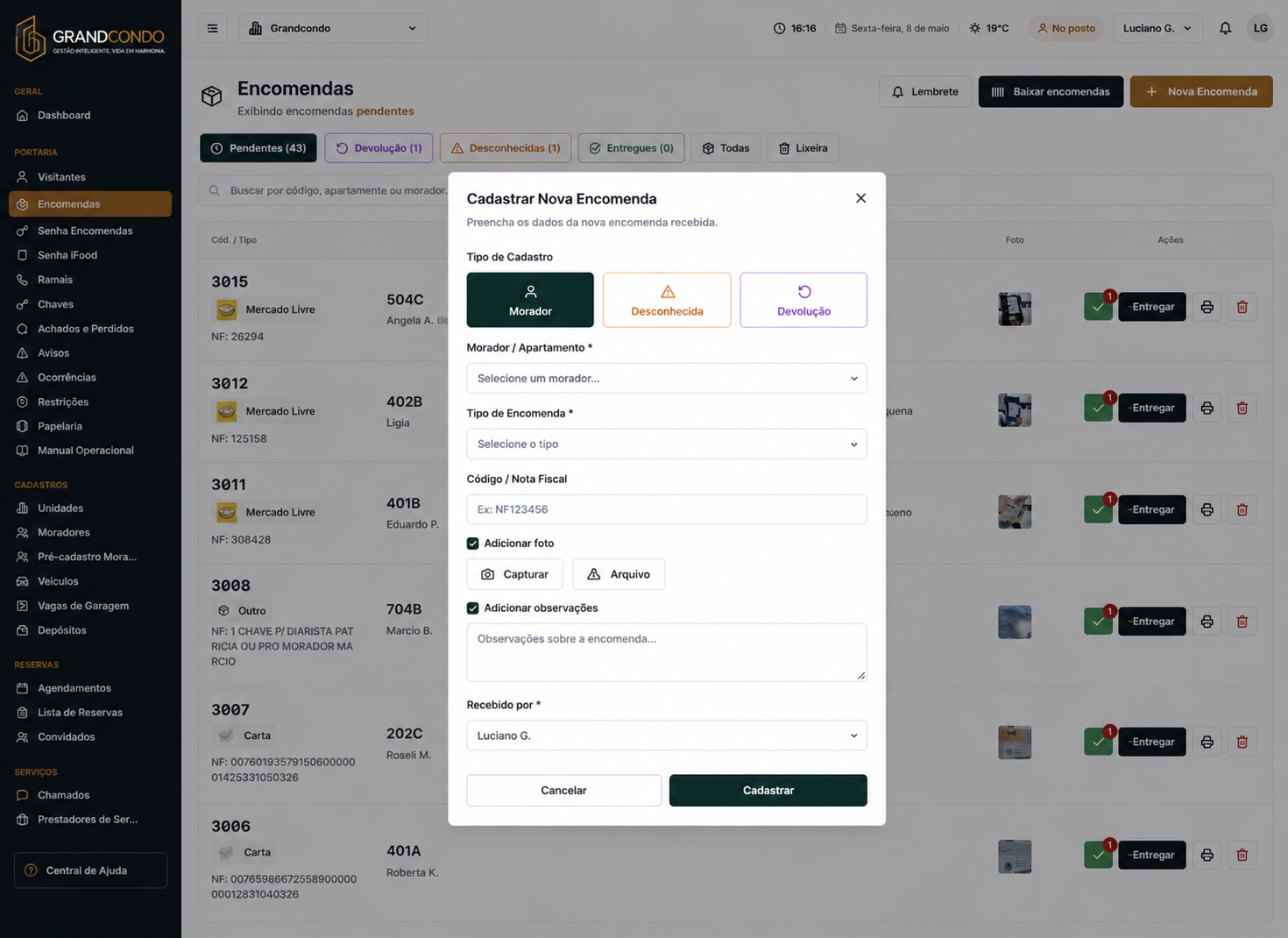Open photo thumbnail of package 3008

[x=1015, y=622]
